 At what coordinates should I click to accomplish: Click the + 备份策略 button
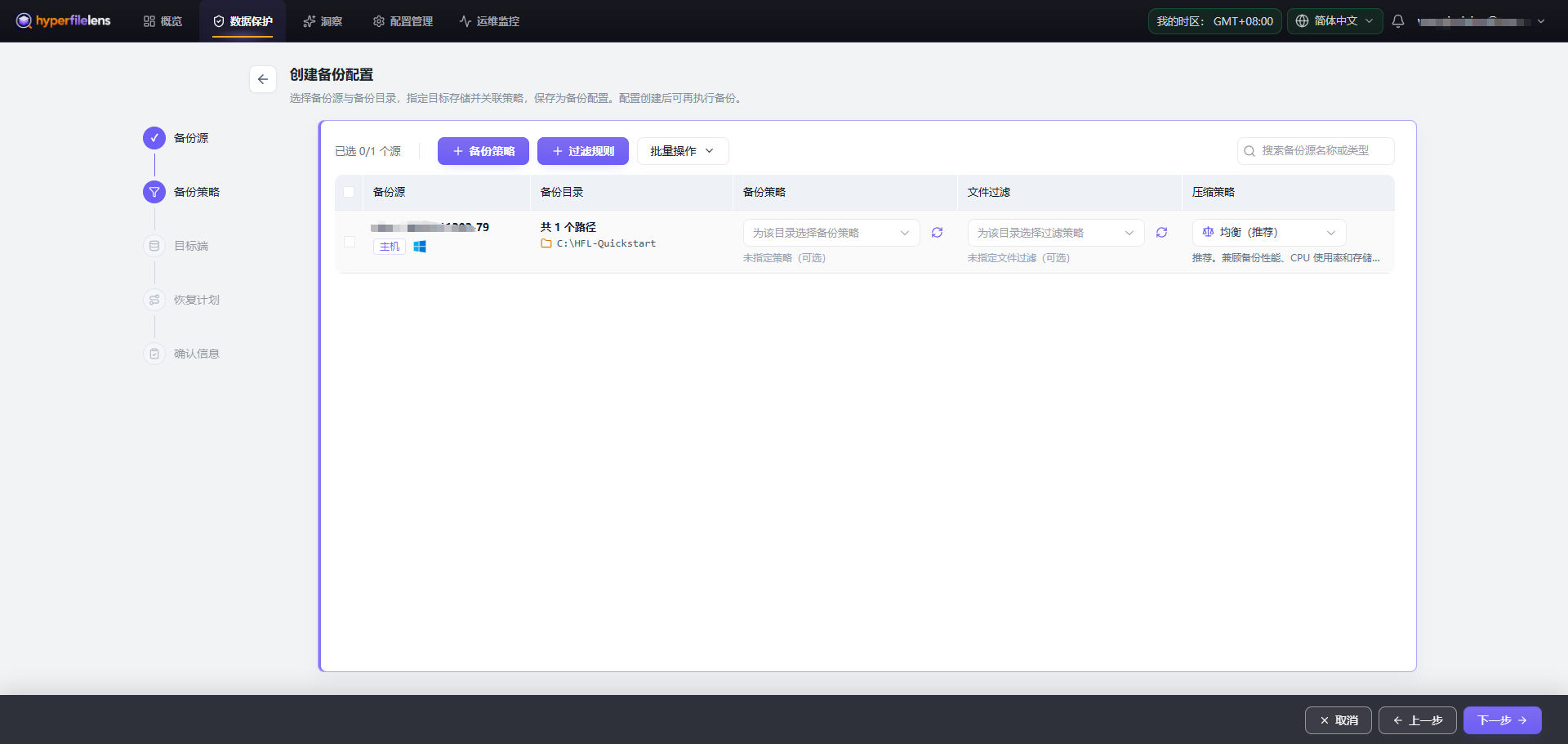click(x=483, y=151)
